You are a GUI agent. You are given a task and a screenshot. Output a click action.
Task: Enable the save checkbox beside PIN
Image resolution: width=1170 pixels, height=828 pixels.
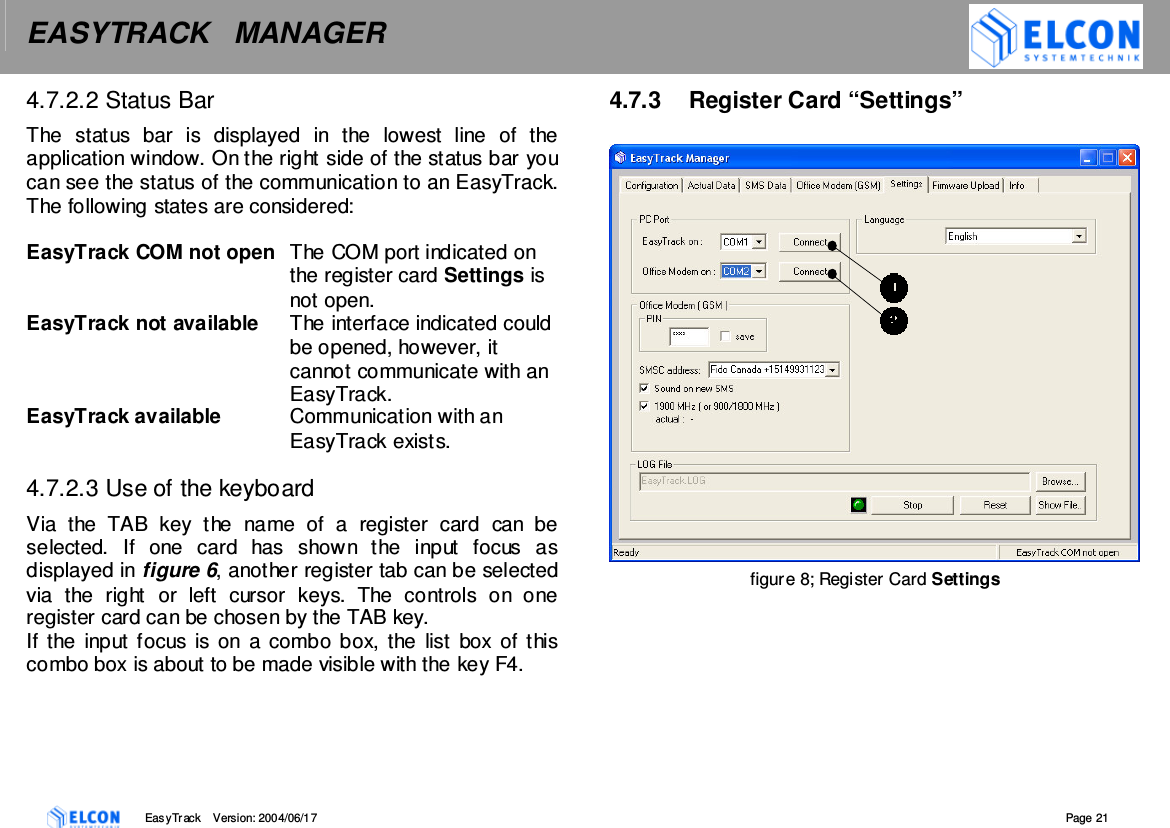point(725,336)
